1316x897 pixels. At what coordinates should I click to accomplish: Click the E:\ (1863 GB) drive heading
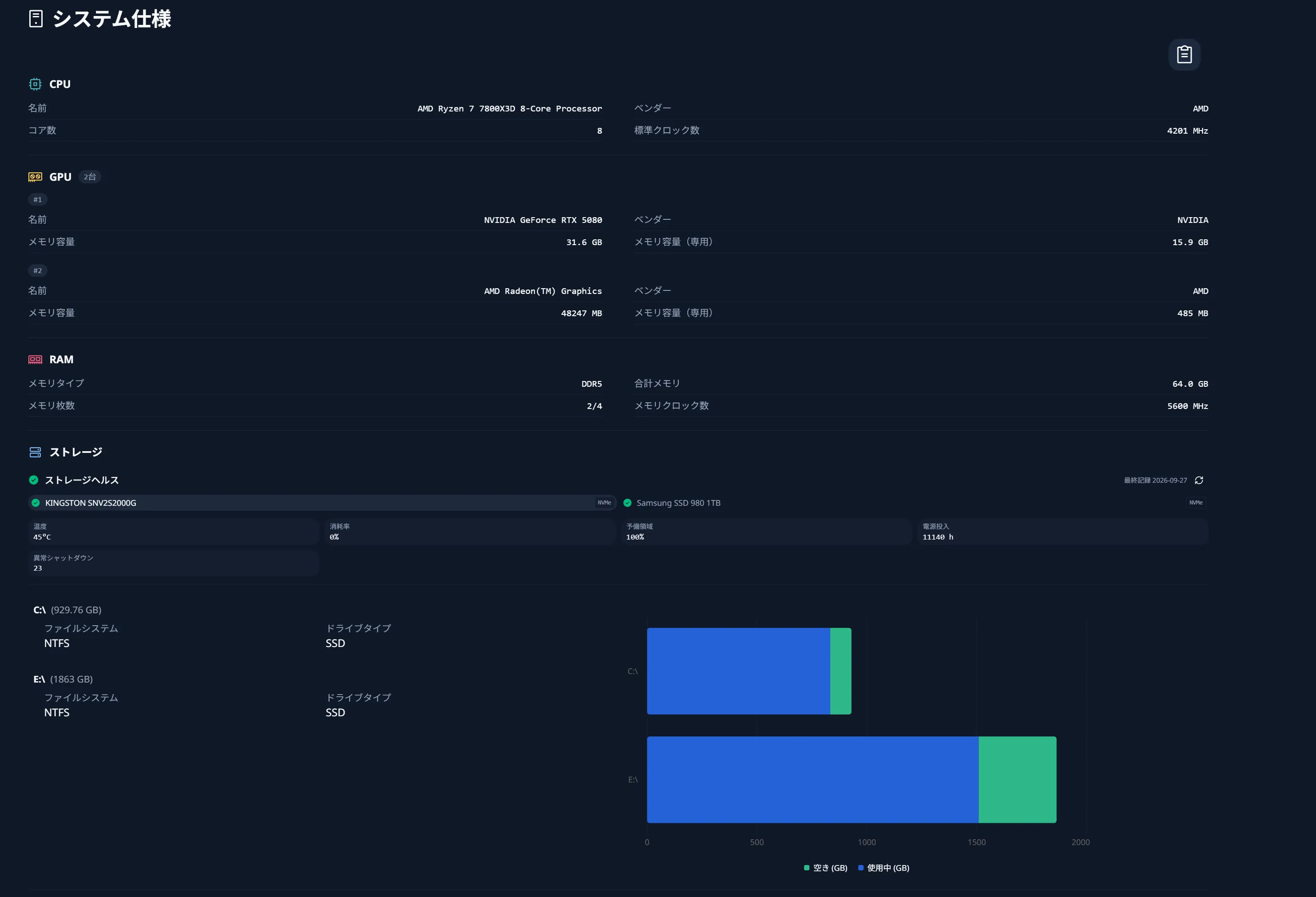click(63, 679)
